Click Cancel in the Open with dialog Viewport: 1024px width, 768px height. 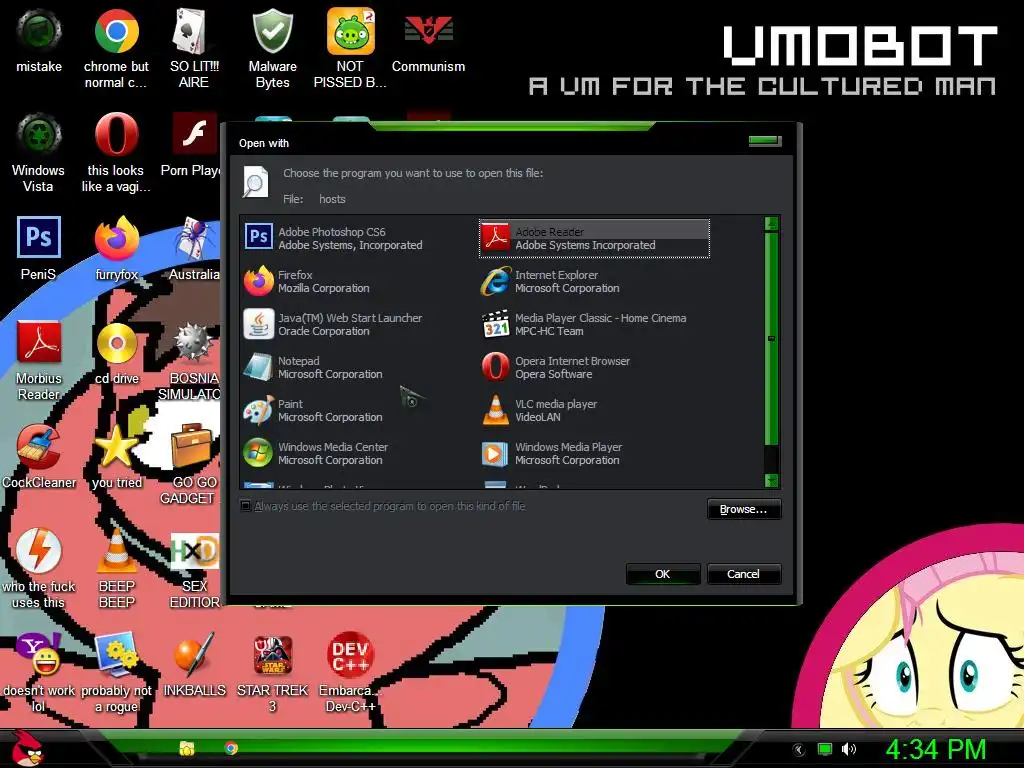click(744, 574)
